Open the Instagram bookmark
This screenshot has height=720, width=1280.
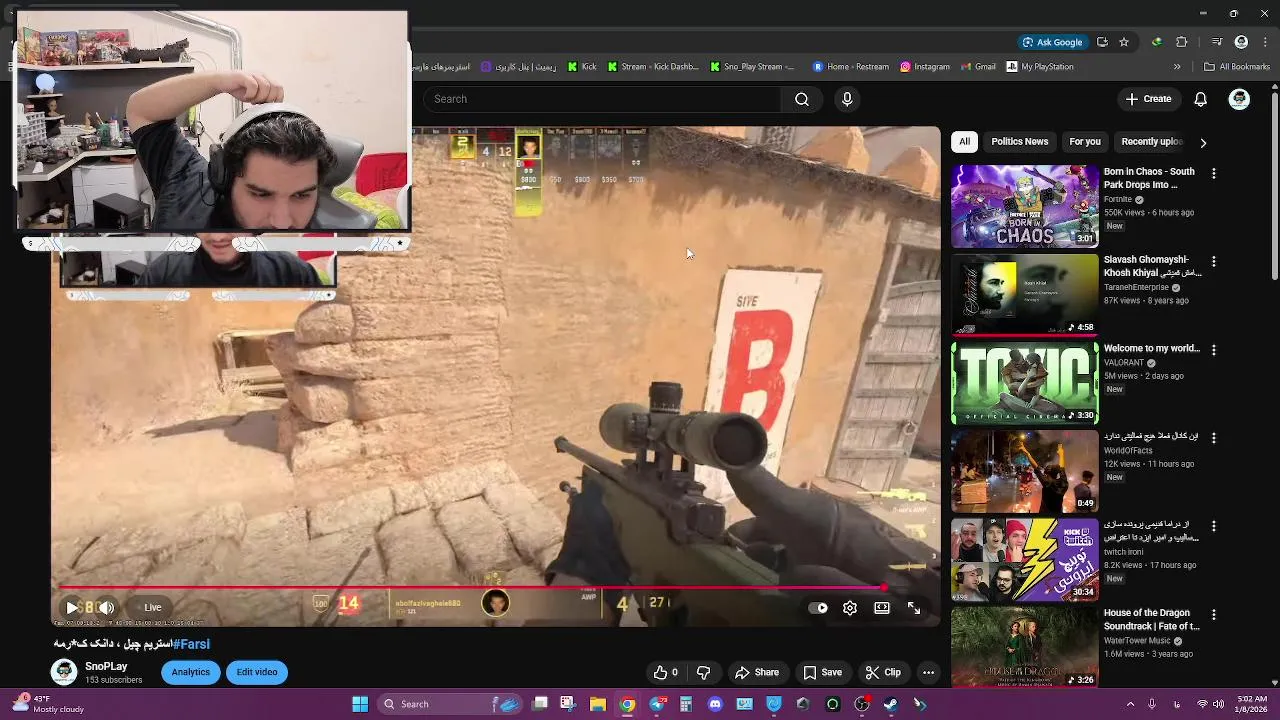pos(925,67)
